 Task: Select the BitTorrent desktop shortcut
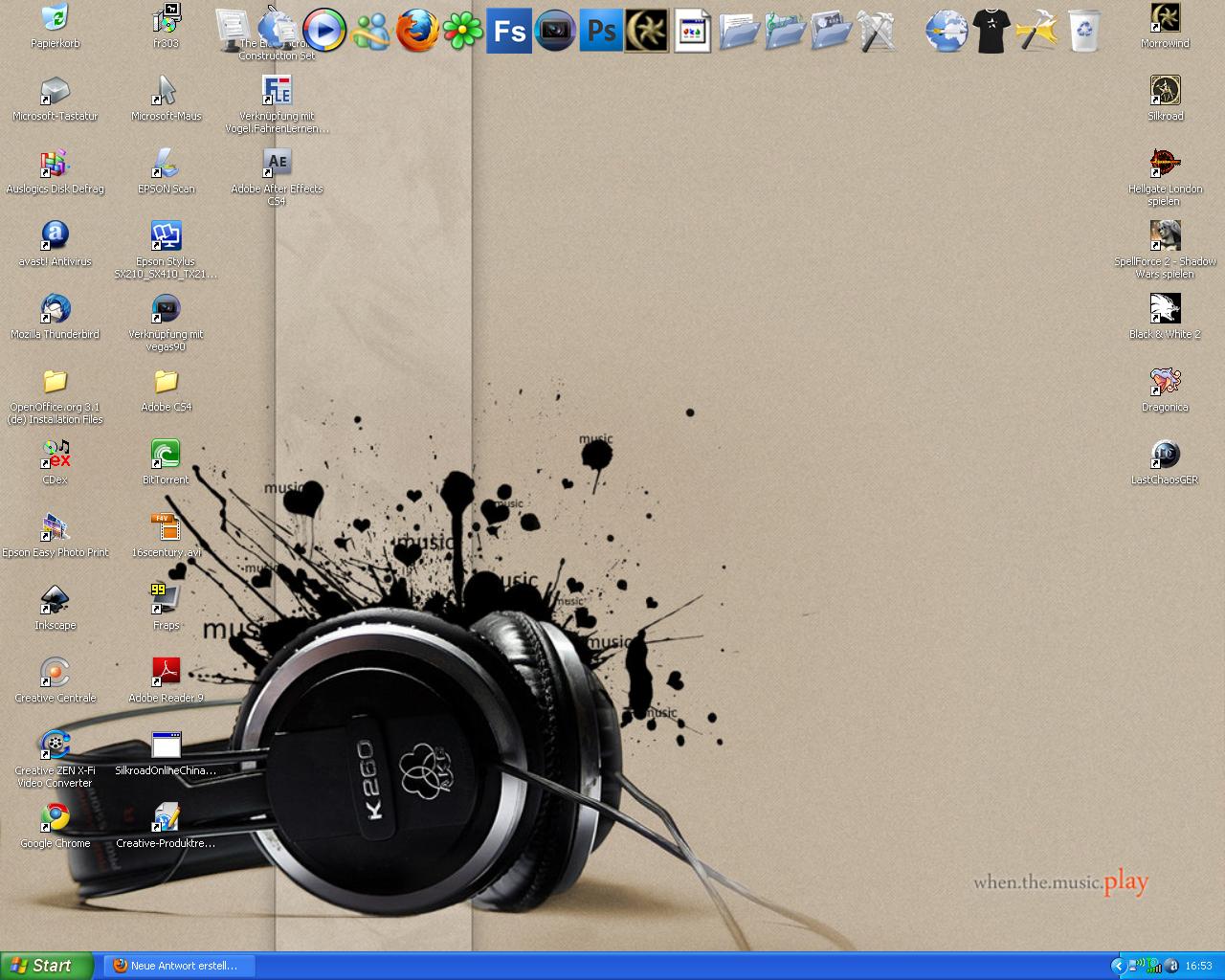pyautogui.click(x=166, y=455)
